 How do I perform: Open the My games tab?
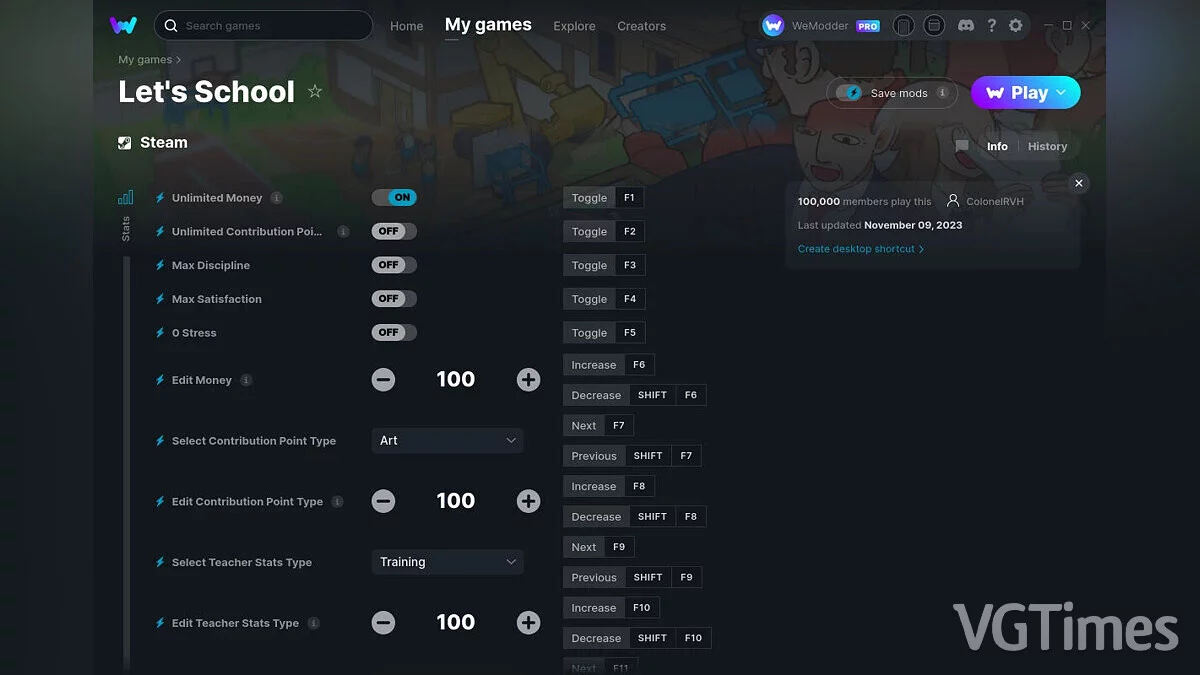pos(488,25)
